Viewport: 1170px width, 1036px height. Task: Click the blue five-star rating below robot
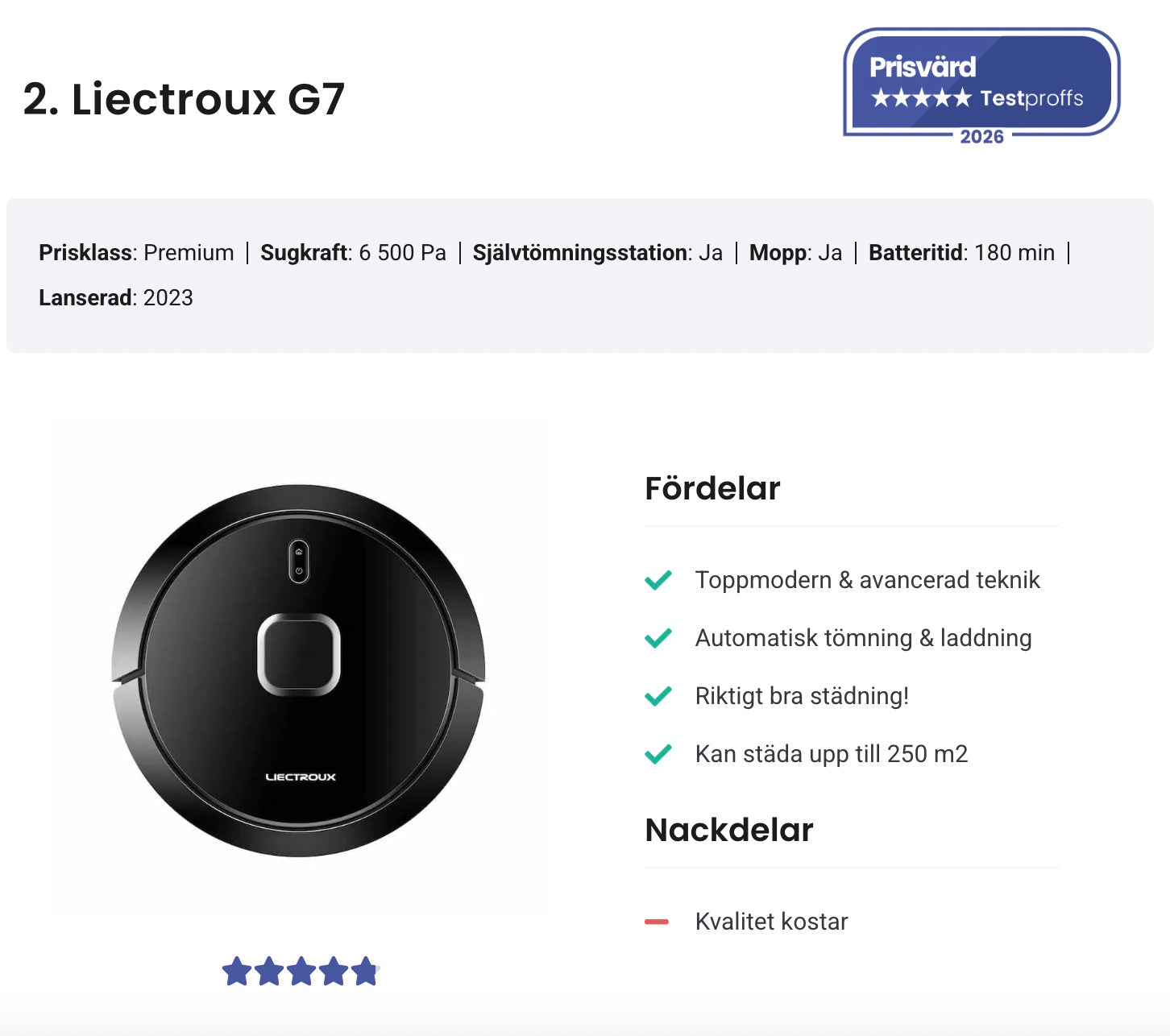click(300, 972)
